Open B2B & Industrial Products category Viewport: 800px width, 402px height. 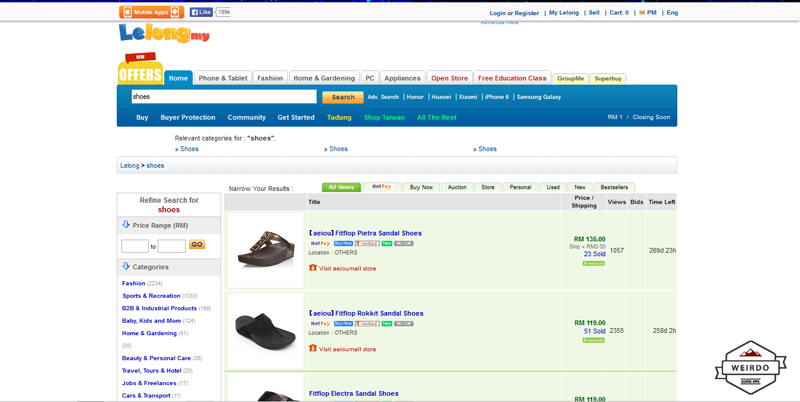[159, 308]
